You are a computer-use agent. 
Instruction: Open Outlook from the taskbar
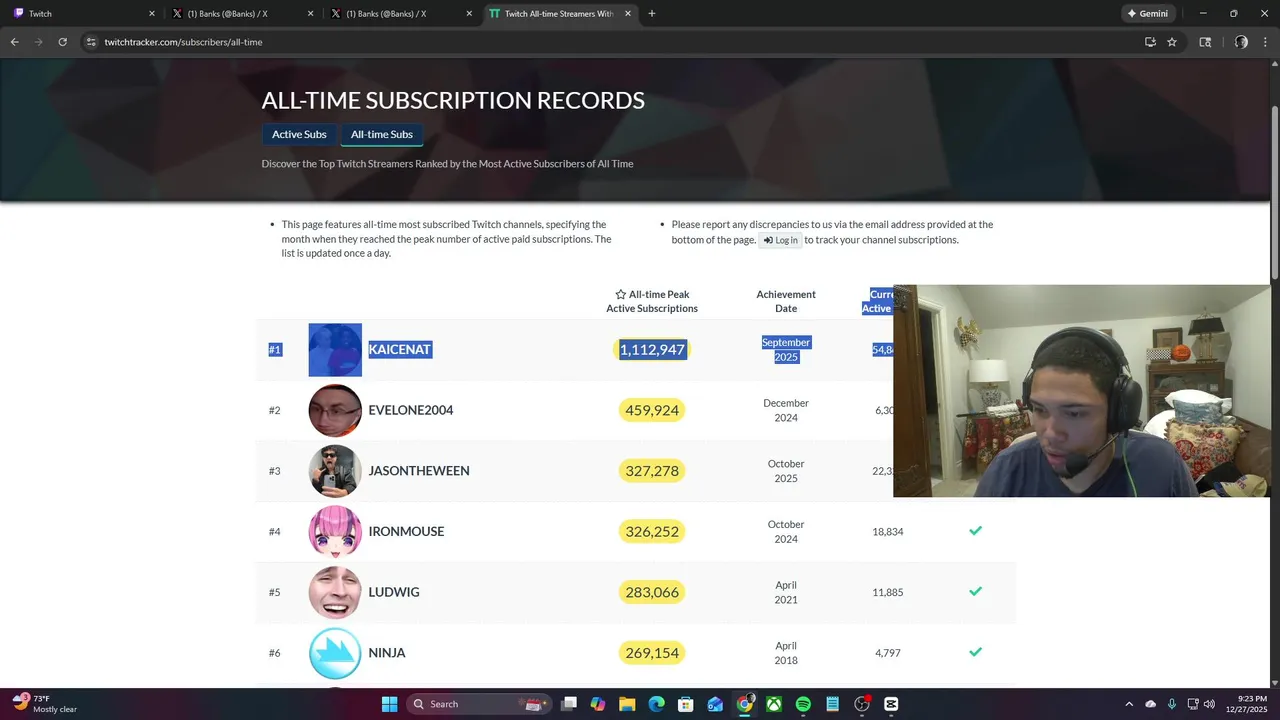coord(715,704)
